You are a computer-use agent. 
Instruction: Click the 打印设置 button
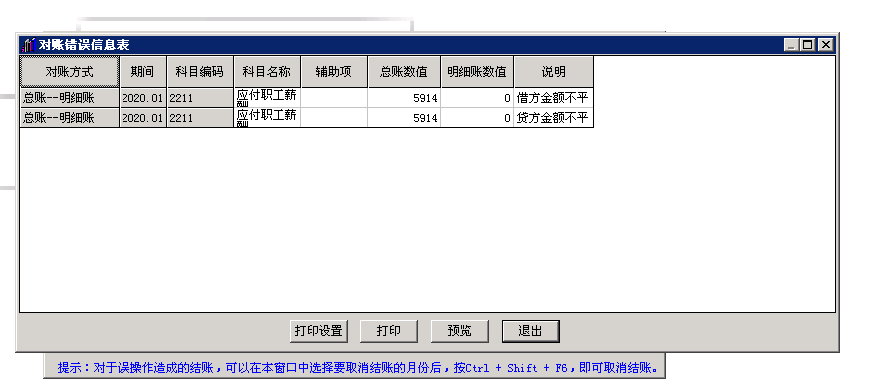[x=318, y=331]
